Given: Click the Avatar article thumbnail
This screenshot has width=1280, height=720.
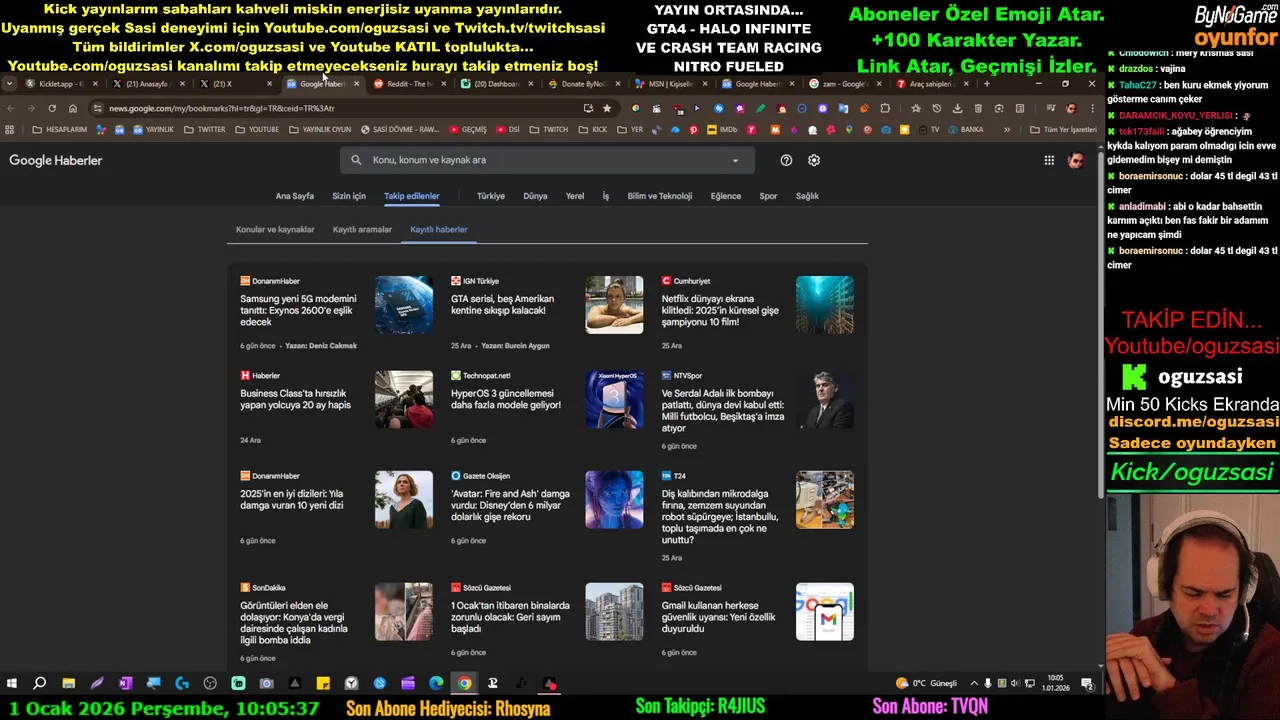Looking at the screenshot, I should pos(614,500).
